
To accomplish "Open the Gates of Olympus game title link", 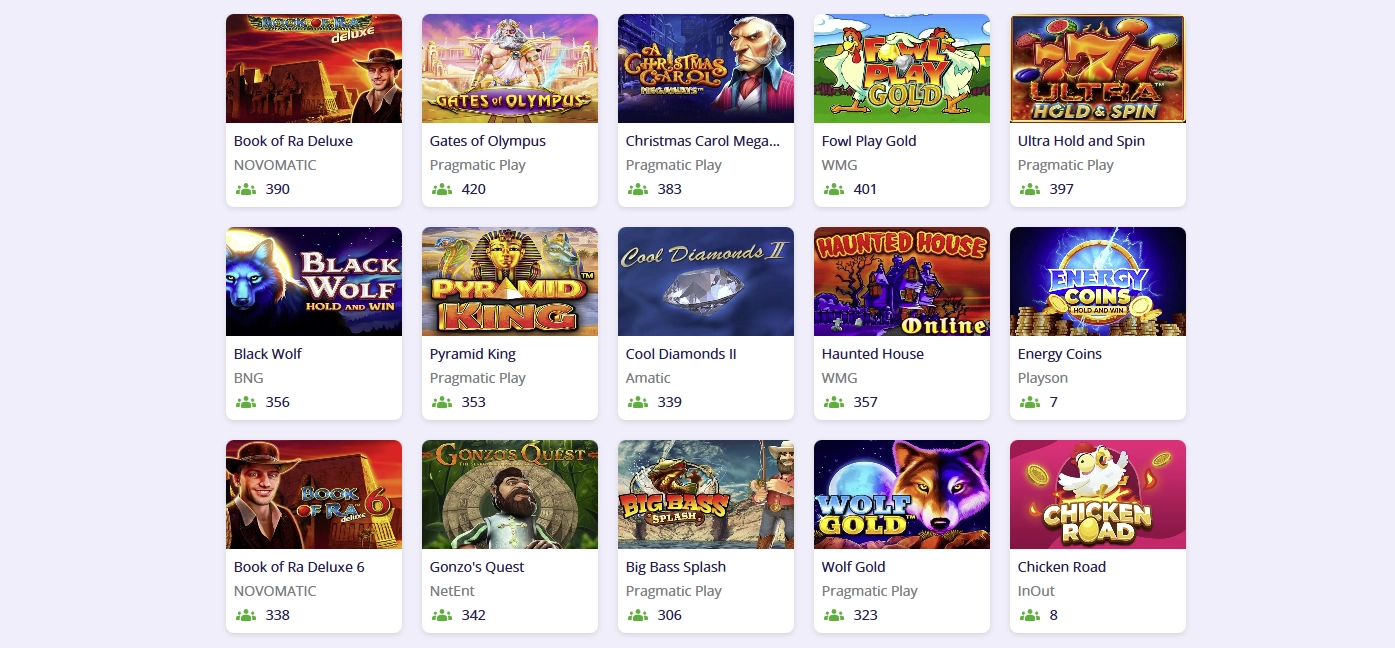I will (487, 140).
